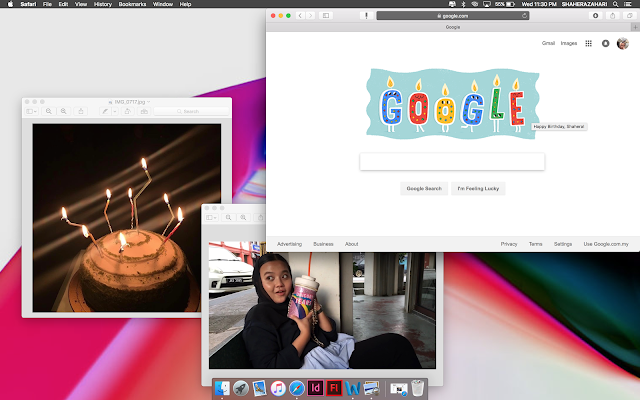Show all Safari tabs
The image size is (640, 400).
[630, 16]
